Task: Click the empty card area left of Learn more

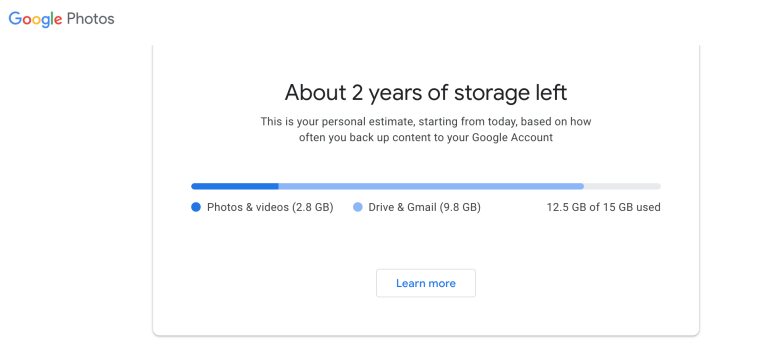Action: 264,283
